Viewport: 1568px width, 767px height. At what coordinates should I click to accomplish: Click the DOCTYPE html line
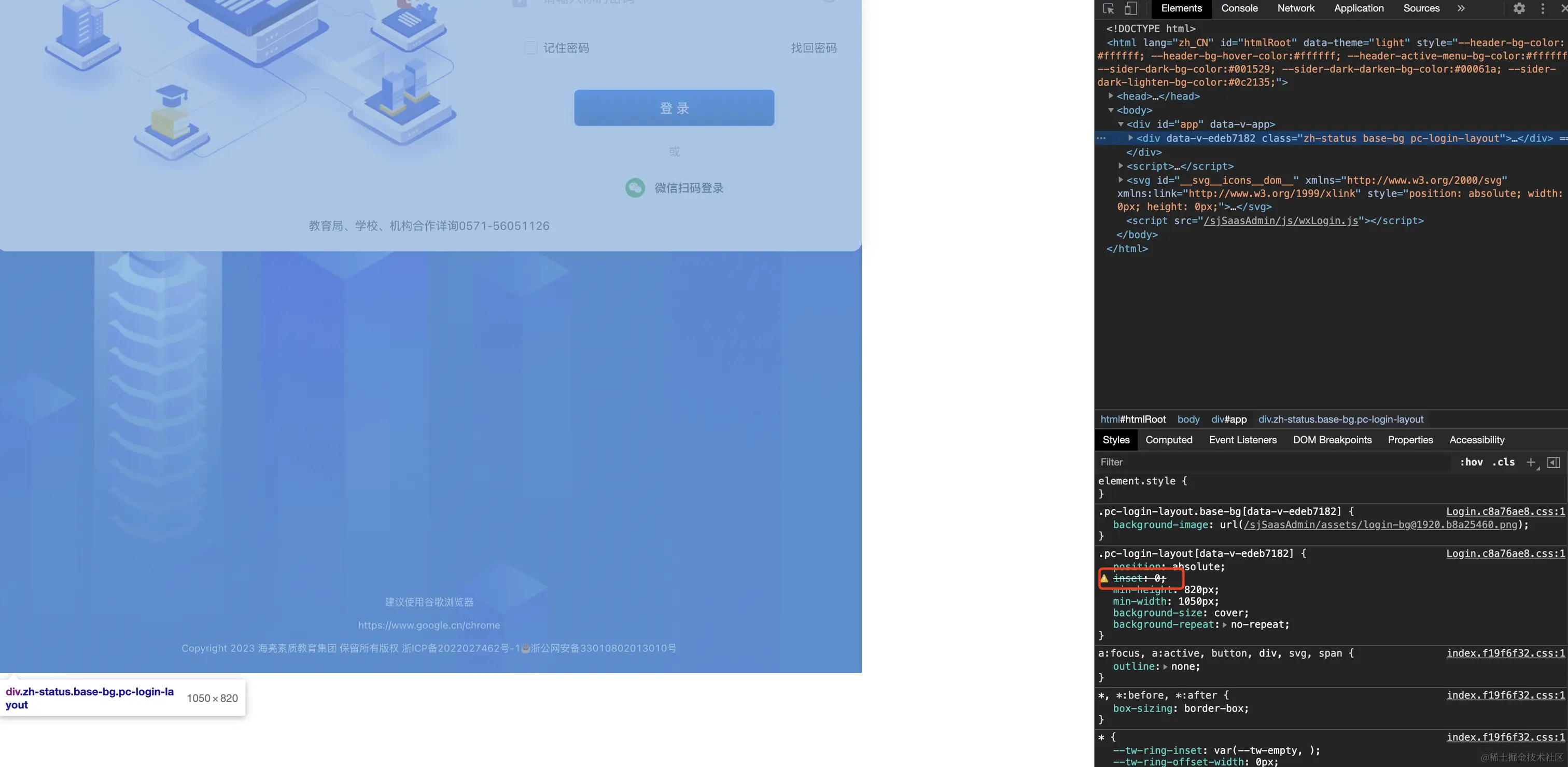point(1151,29)
